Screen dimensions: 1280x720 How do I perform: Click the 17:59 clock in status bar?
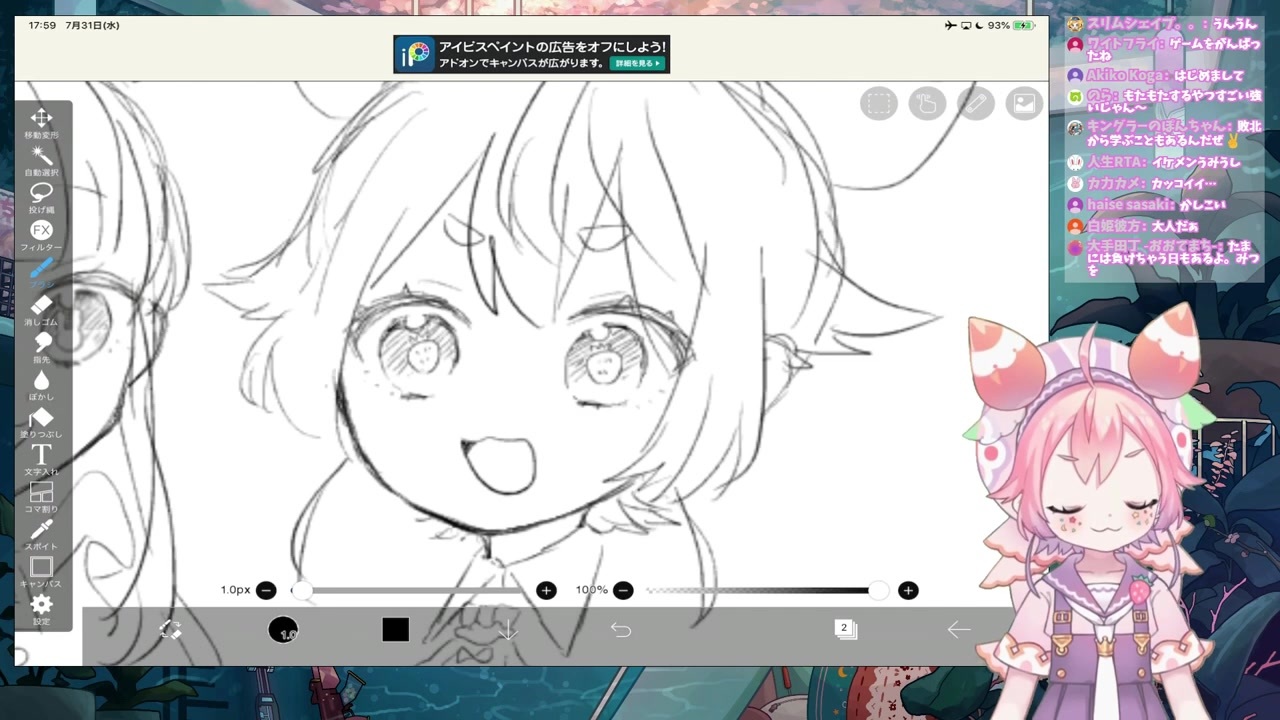click(43, 25)
